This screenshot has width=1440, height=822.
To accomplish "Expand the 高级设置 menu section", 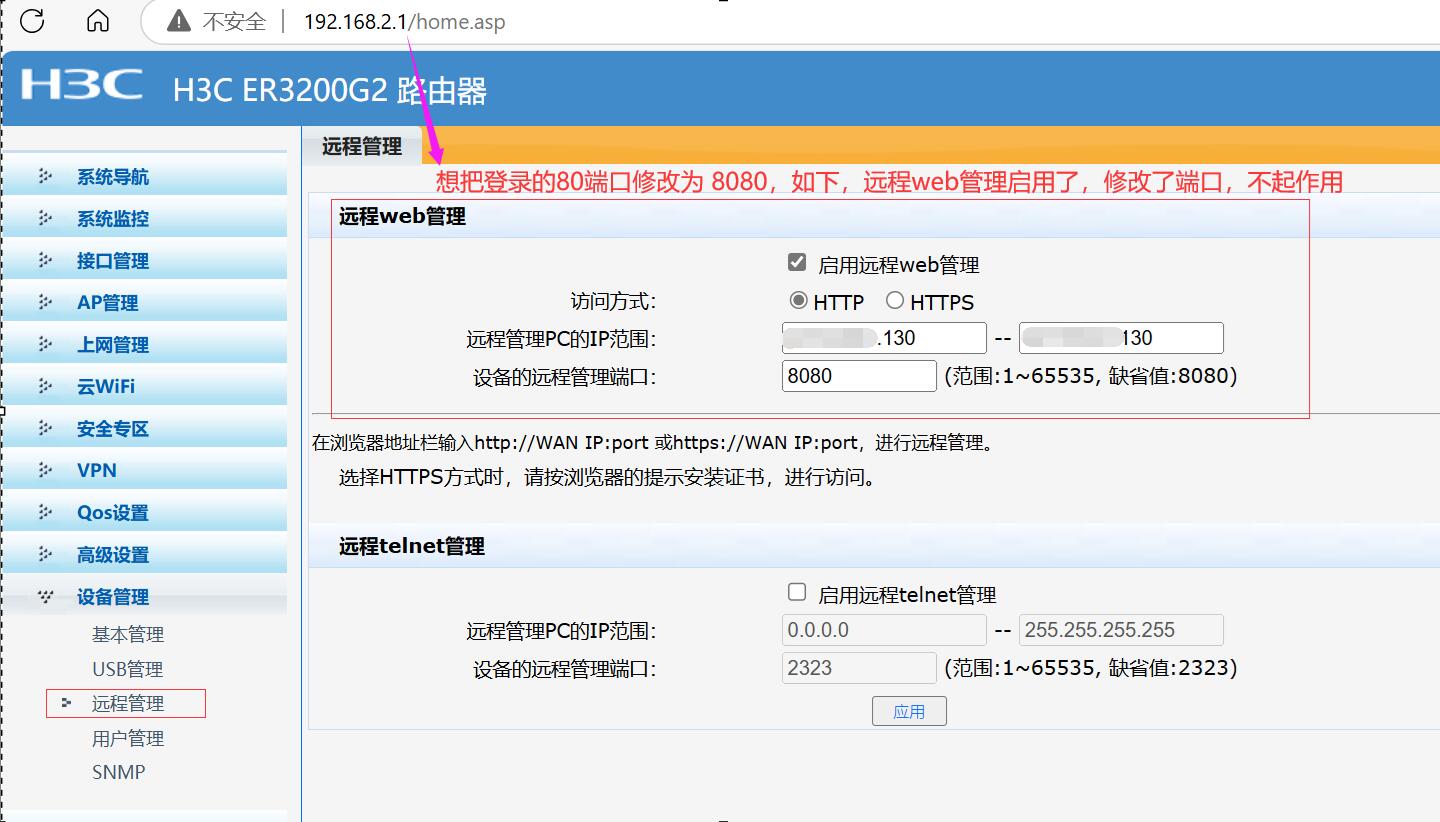I will pyautogui.click(x=145, y=555).
